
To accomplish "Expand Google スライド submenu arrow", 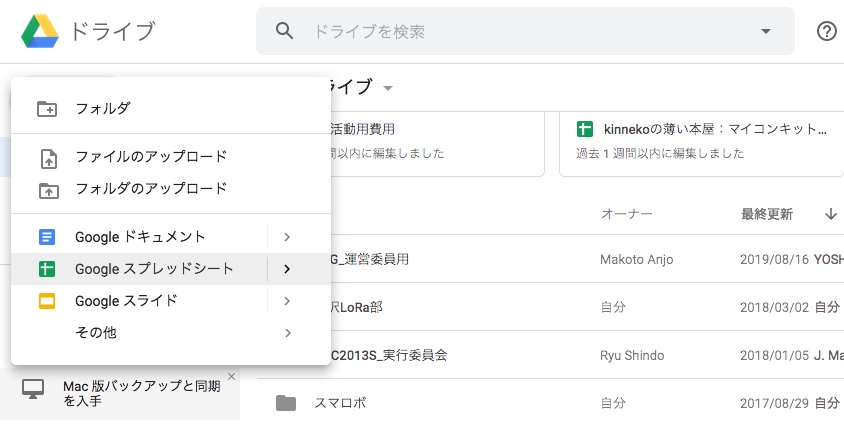I will (x=287, y=301).
